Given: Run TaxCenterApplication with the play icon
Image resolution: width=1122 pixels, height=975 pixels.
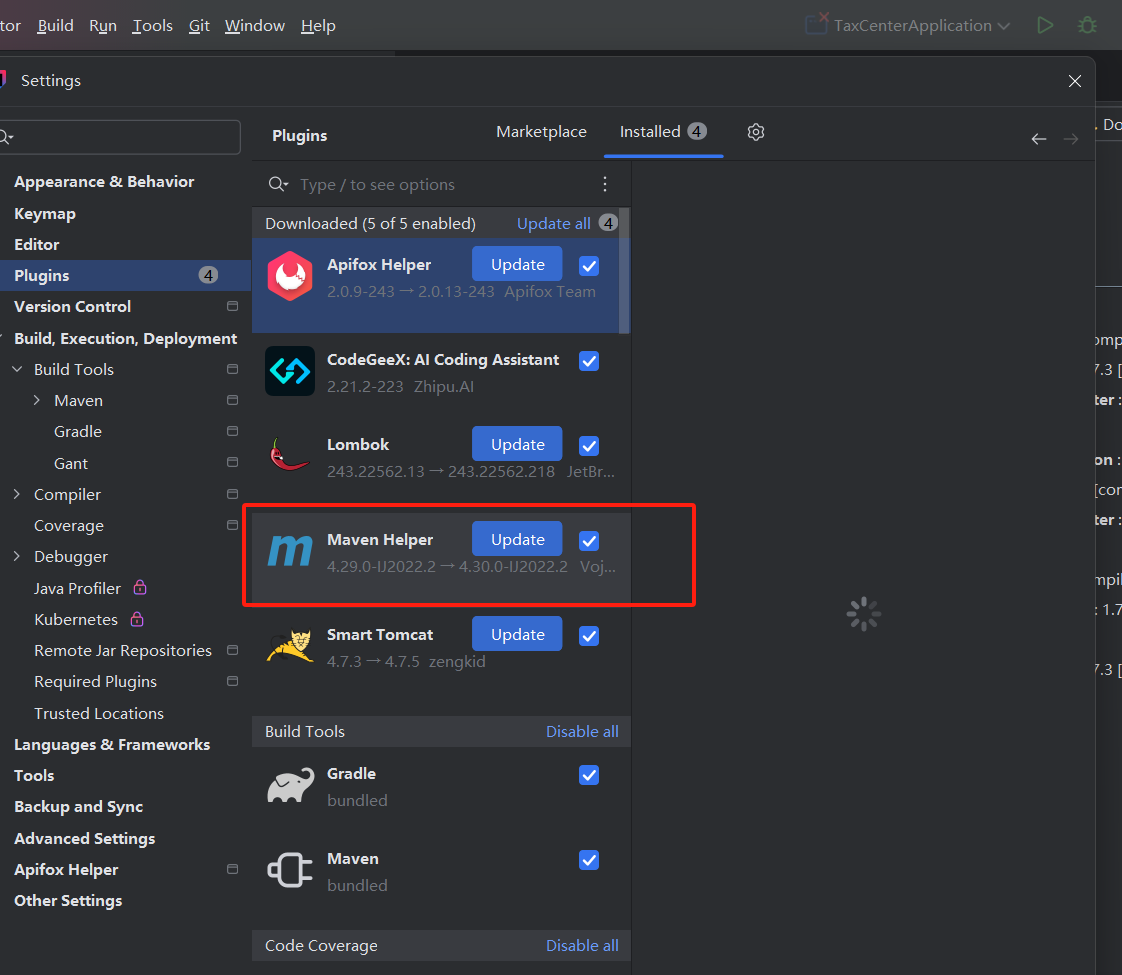Looking at the screenshot, I should 1045,26.
